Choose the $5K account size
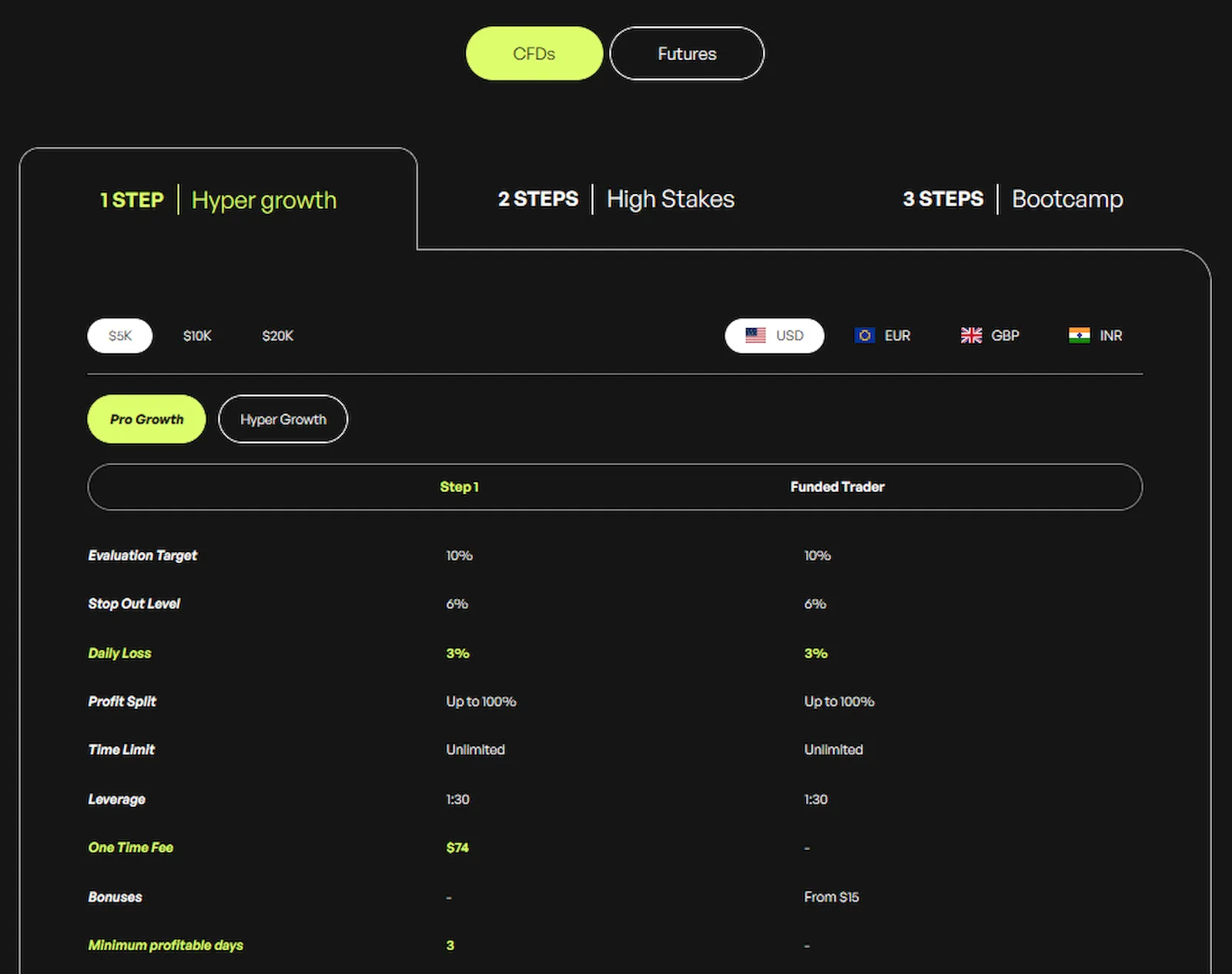 119,335
